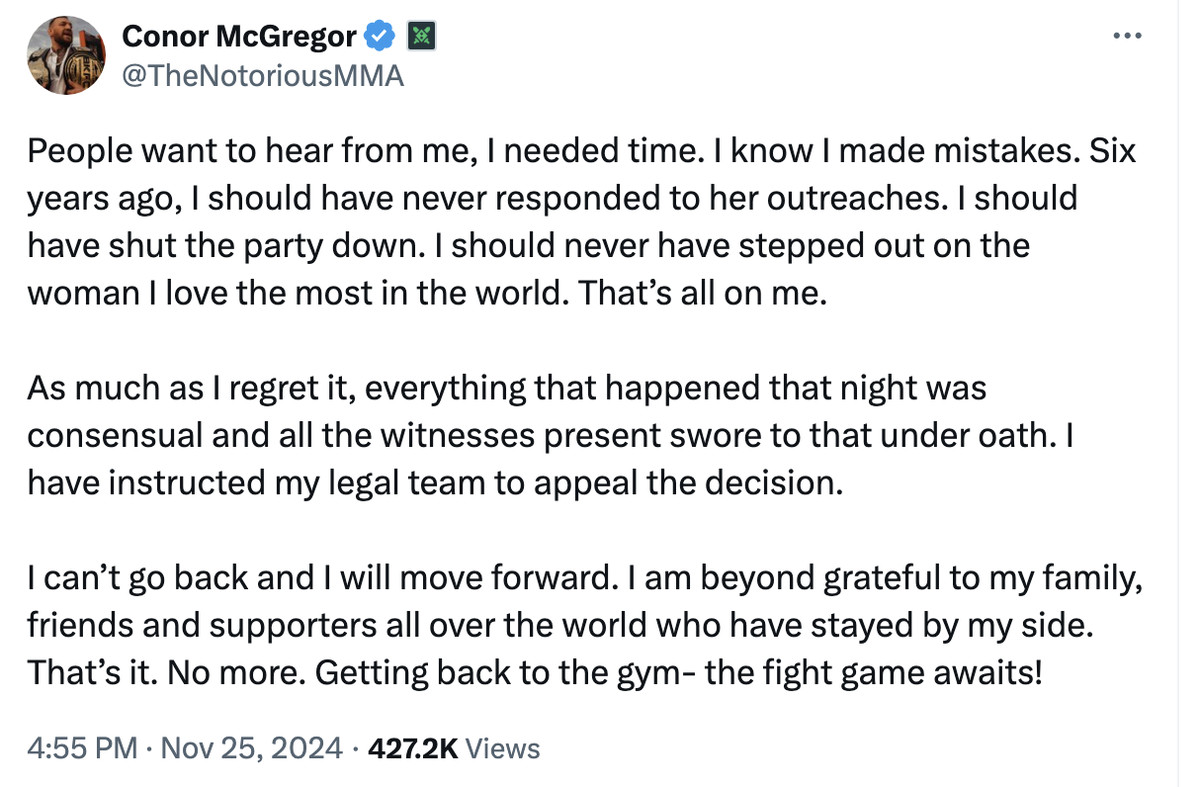The width and height of the screenshot is (1200, 787).
Task: Click the text "That's it. No more."
Action: [x=164, y=670]
